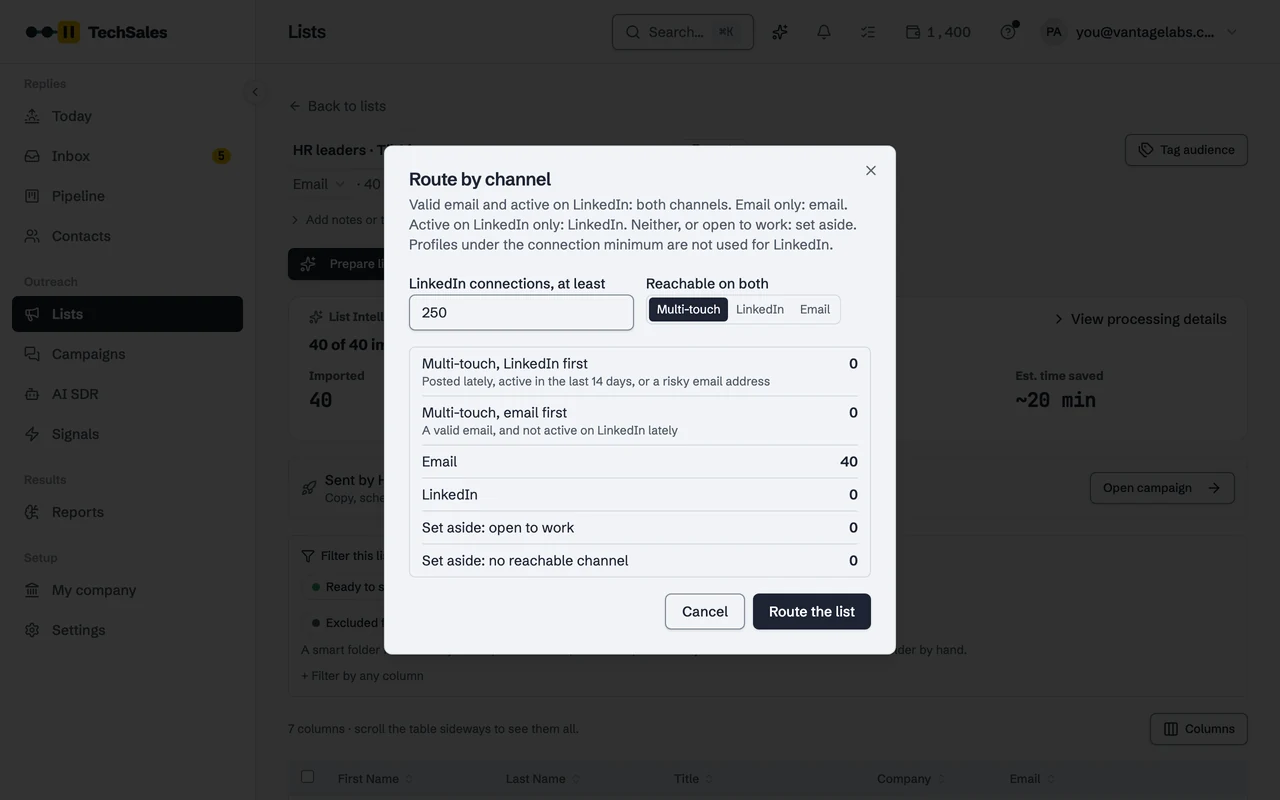Click Route the list button
Image resolution: width=1280 pixels, height=800 pixels.
click(812, 612)
